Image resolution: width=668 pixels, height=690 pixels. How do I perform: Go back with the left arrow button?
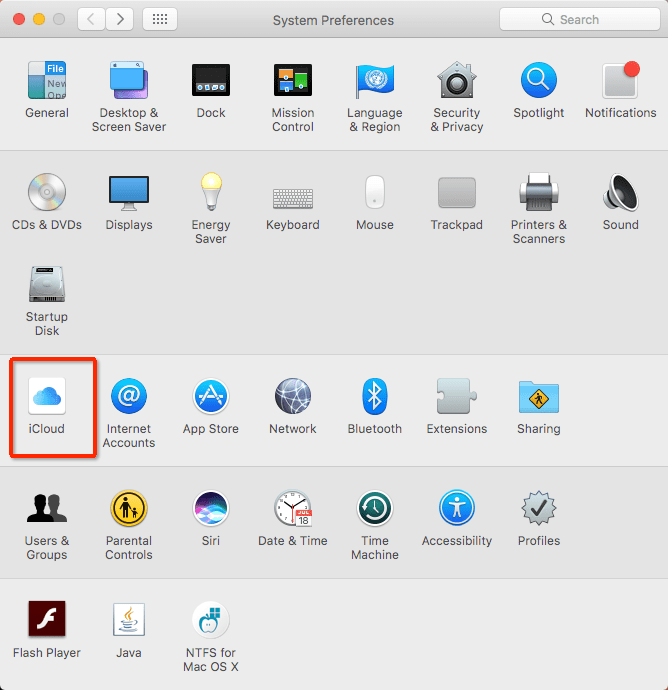pyautogui.click(x=91, y=19)
